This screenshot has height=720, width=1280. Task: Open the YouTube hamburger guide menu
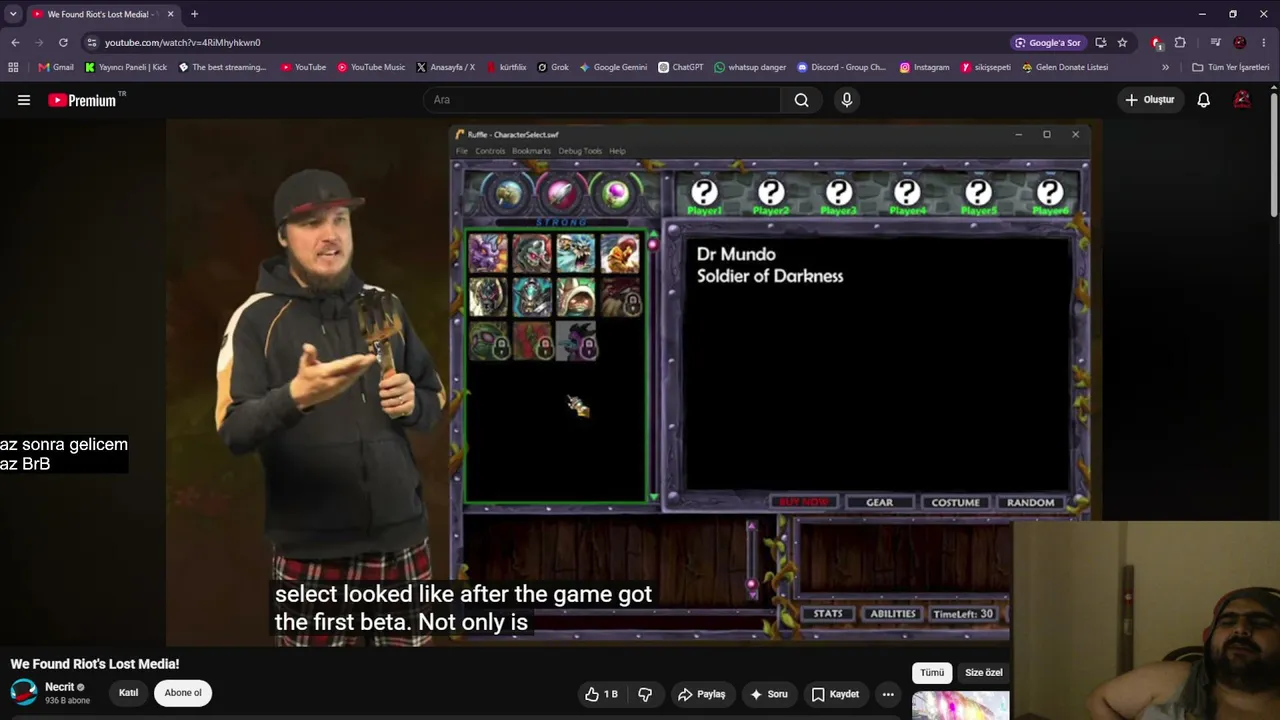(x=24, y=100)
